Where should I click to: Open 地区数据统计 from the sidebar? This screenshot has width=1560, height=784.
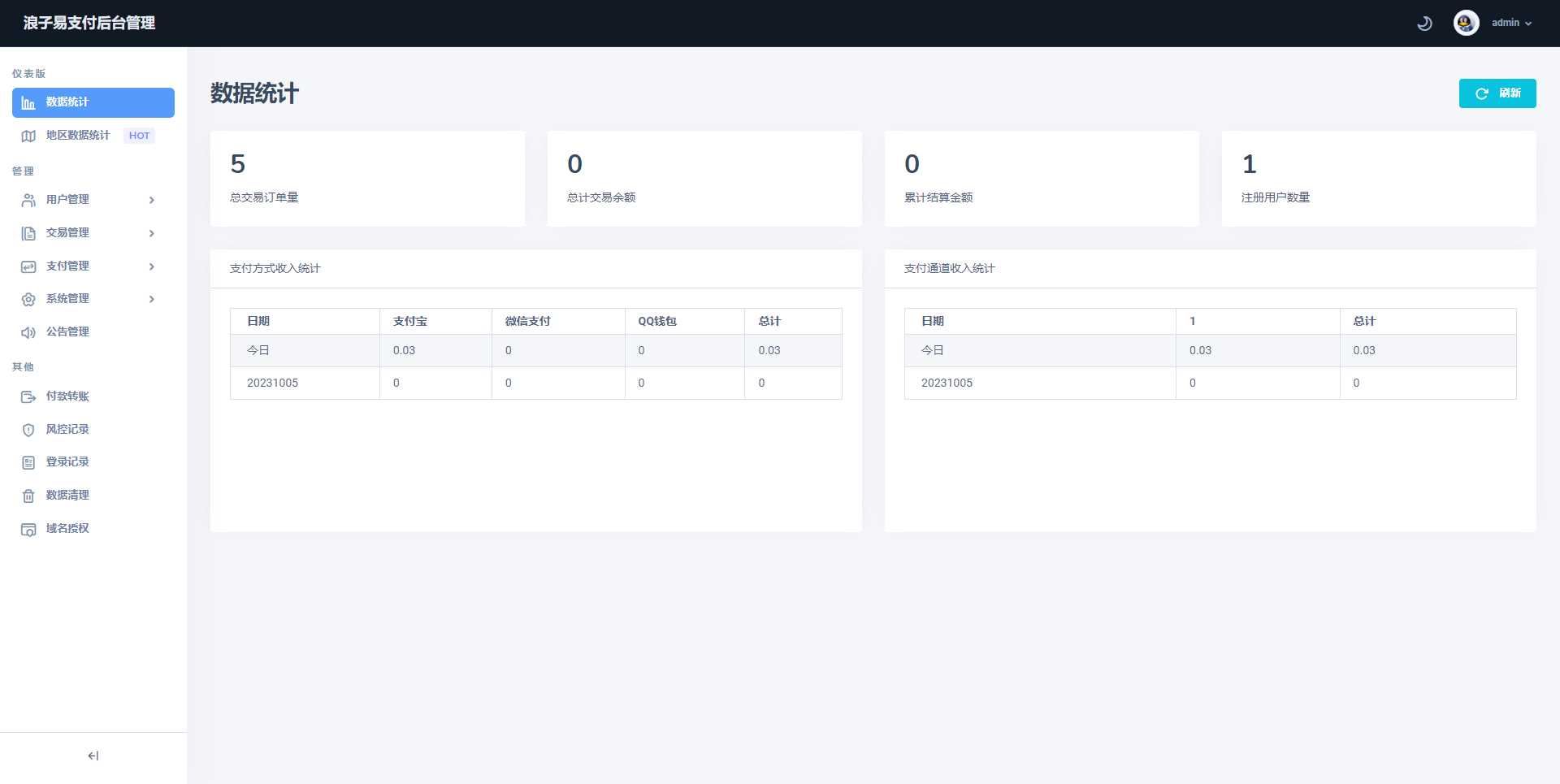[78, 136]
